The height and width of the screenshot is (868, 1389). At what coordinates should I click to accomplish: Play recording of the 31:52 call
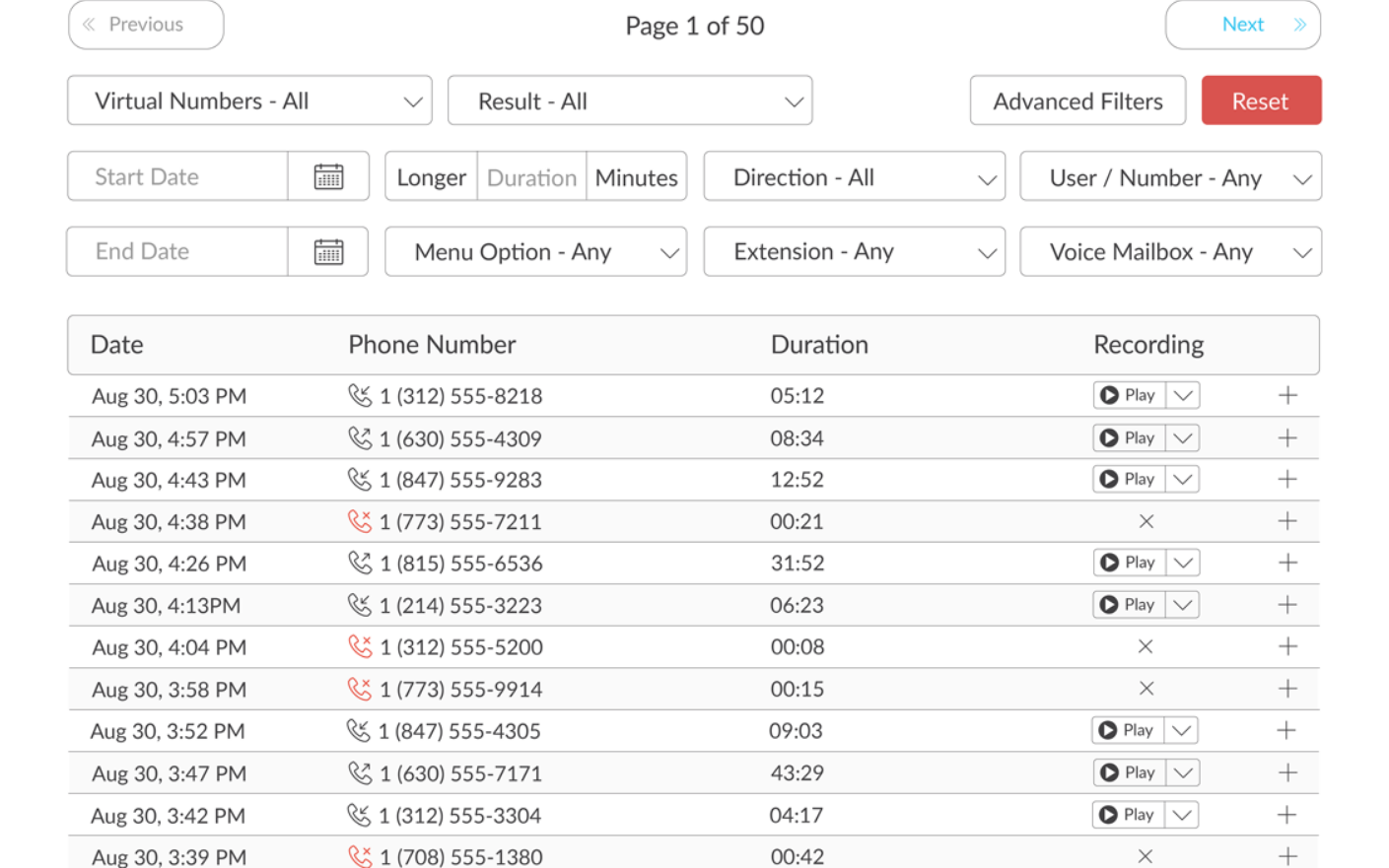(x=1129, y=563)
